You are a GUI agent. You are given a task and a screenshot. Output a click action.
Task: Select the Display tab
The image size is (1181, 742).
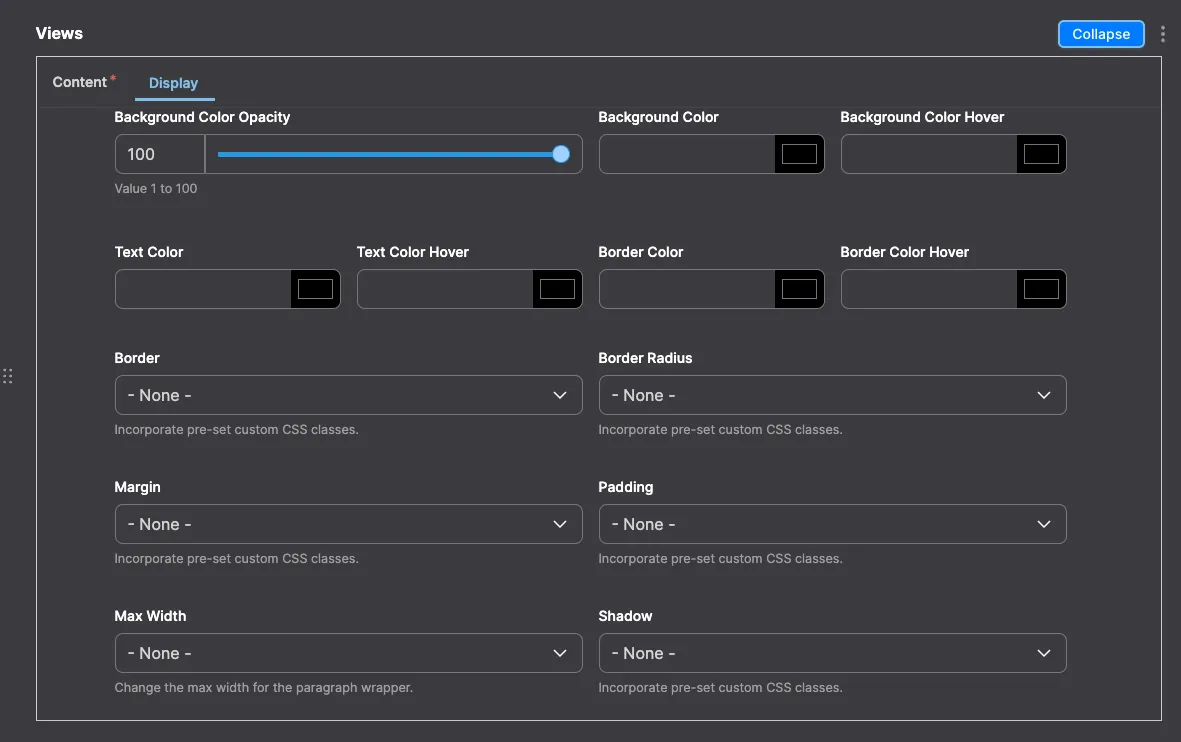tap(173, 83)
